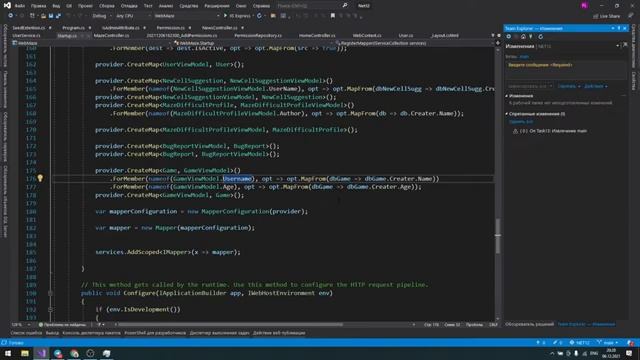This screenshot has width=640, height=360.
Task: Click the Drop all stashes link
Action: click(x=521, y=122)
